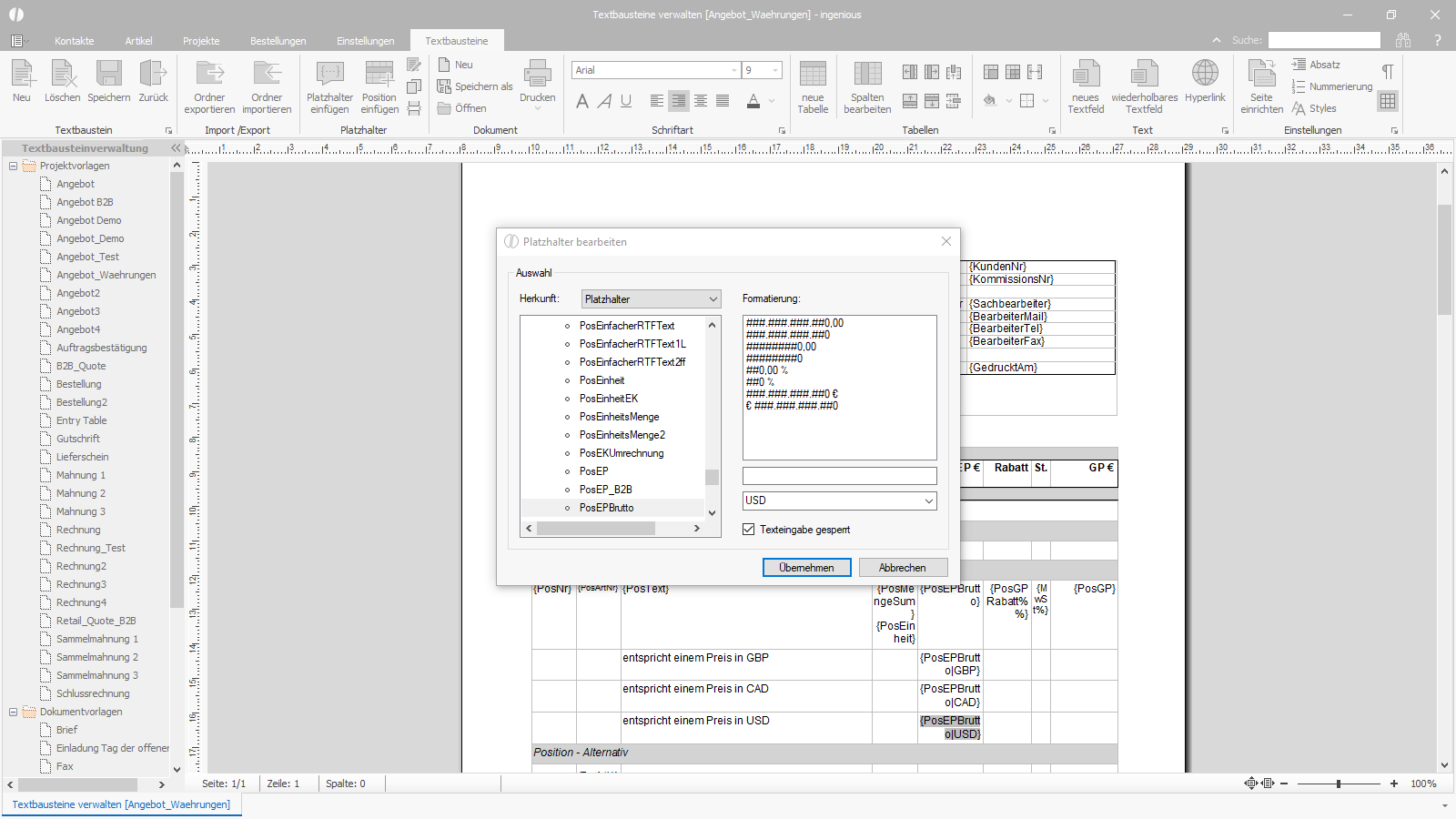Image resolution: width=1456 pixels, height=819 pixels.
Task: Switch to the Einstellungen tab
Action: pos(366,41)
